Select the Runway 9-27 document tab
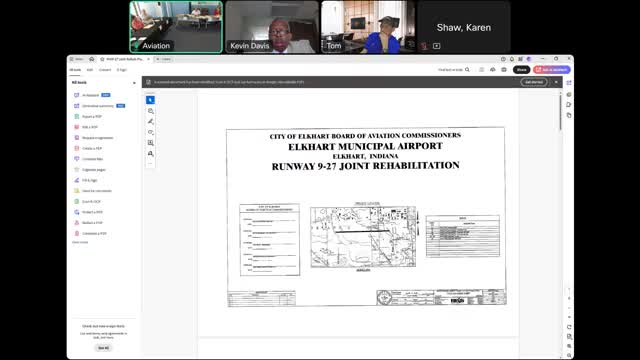Screen dimensions: 640x360 [124, 59]
